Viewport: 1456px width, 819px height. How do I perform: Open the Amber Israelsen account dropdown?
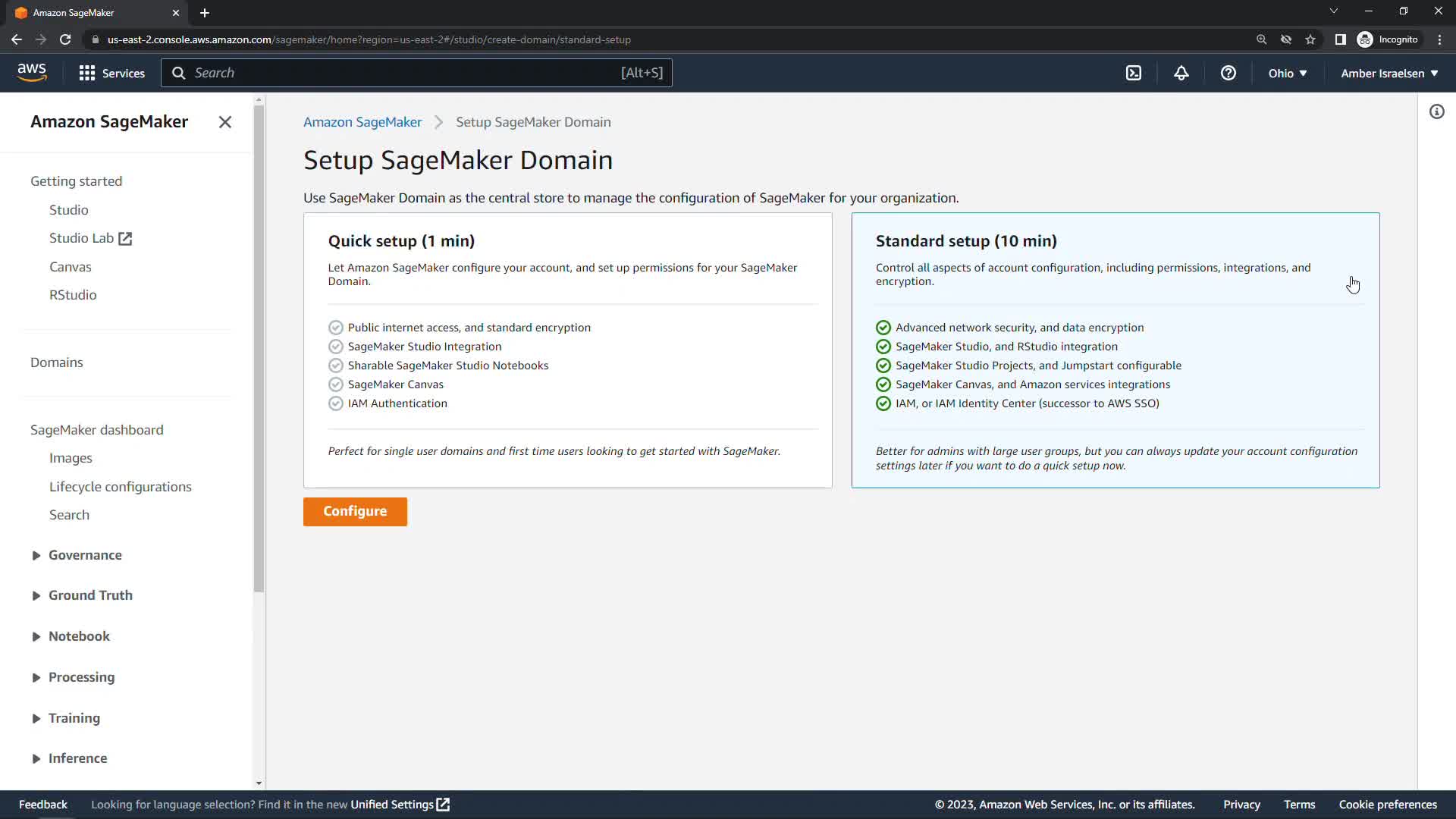tap(1389, 74)
